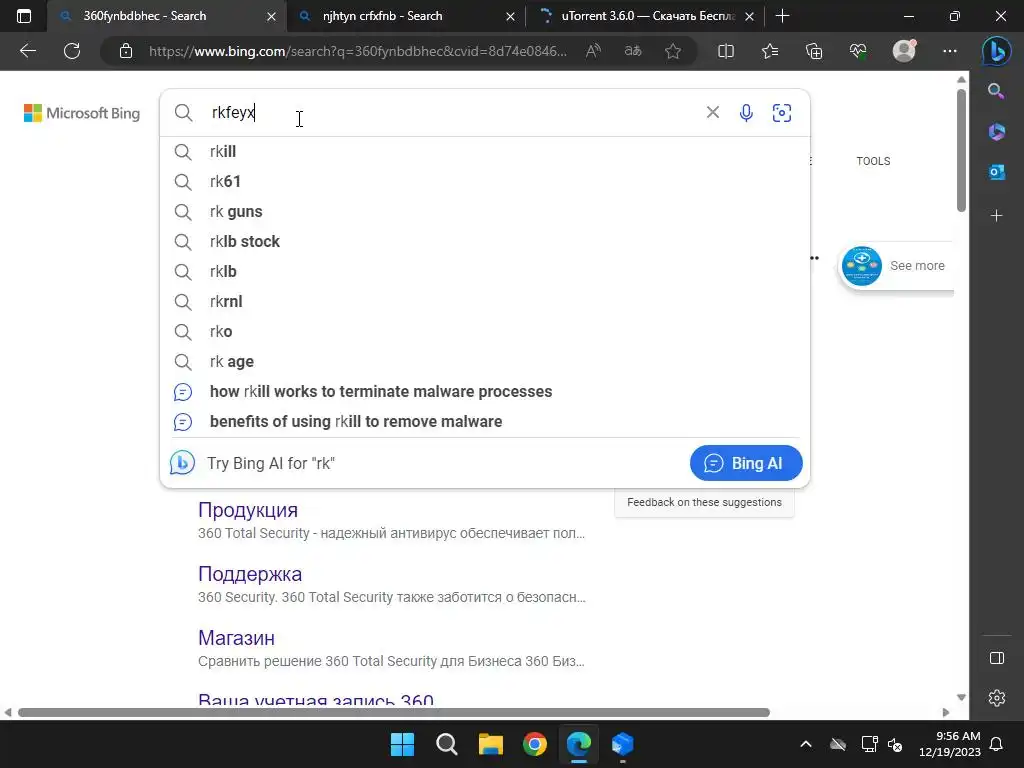Open sidebar Search icon
This screenshot has height=768, width=1024.
coord(996,91)
